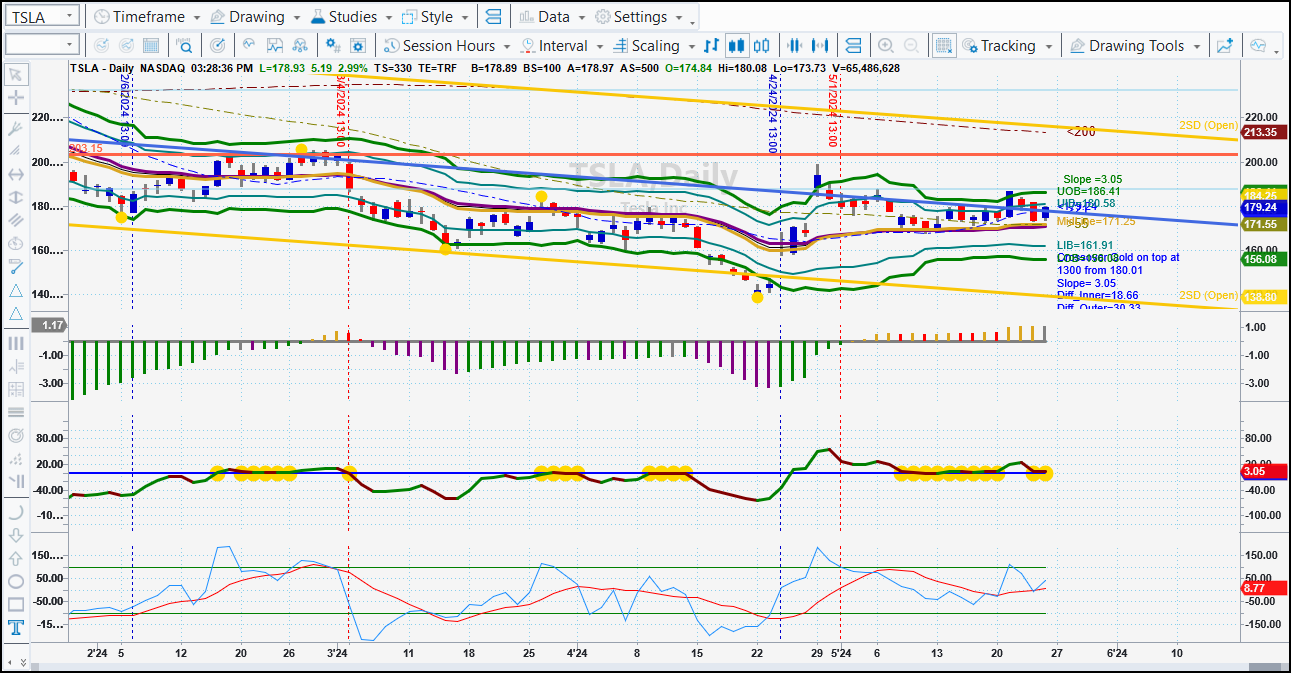The image size is (1291, 673).
Task: Select the arc drawing tool
Action: click(x=16, y=511)
